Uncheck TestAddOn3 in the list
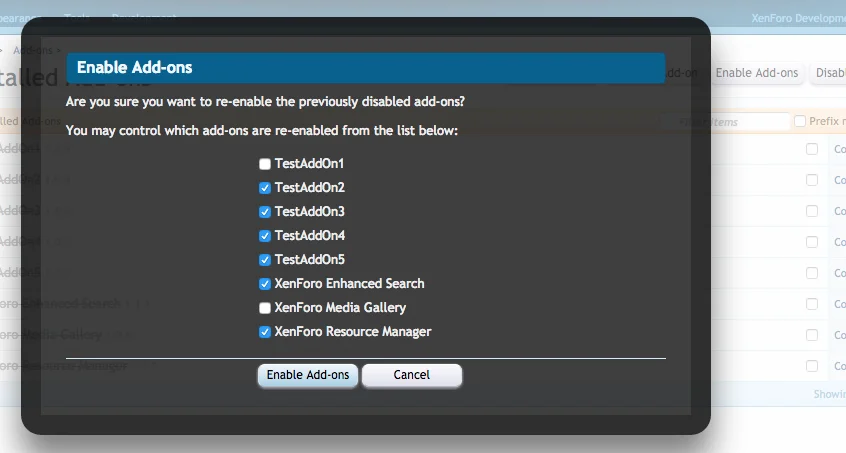This screenshot has width=846, height=453. (x=265, y=212)
